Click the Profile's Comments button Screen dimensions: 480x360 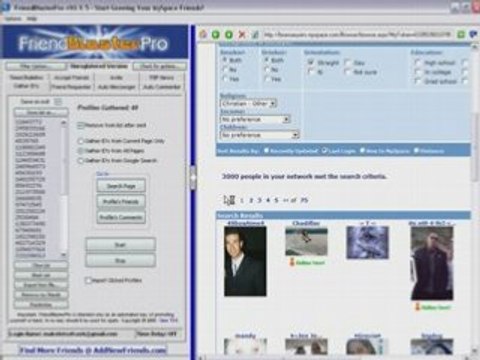click(121, 217)
